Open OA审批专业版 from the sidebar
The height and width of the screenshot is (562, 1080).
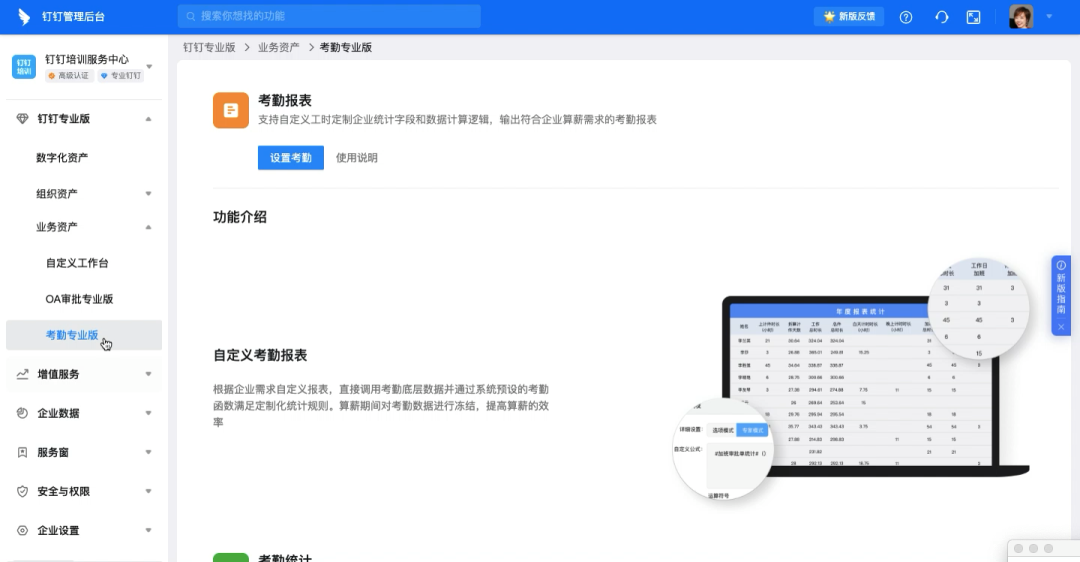(x=79, y=299)
